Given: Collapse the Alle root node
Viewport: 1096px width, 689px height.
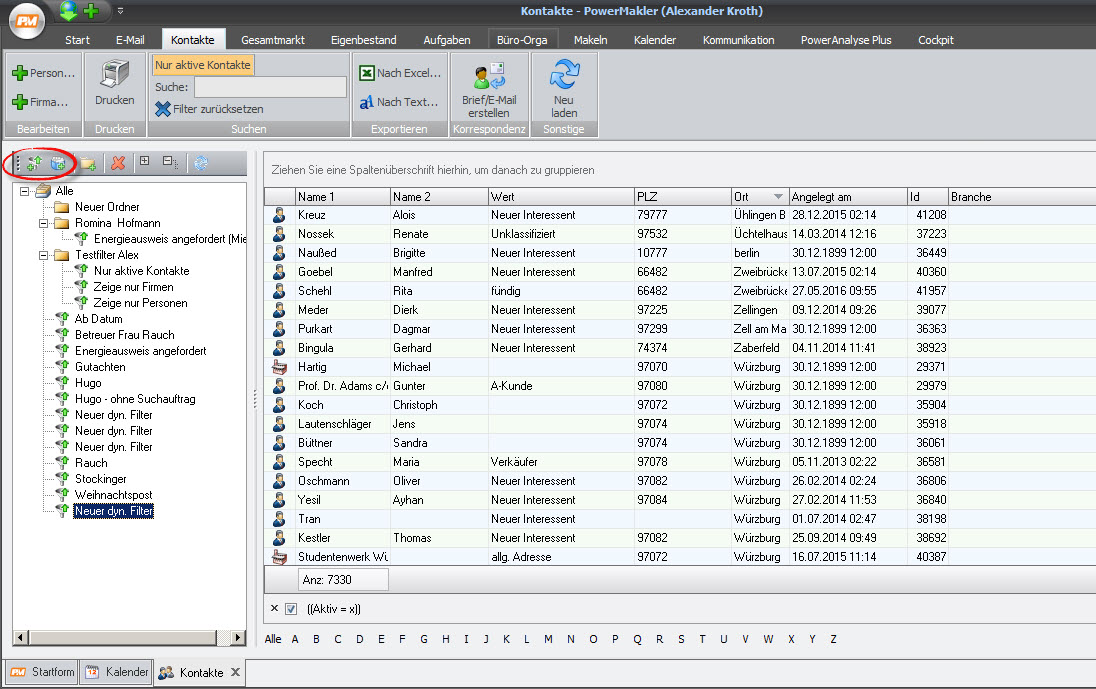Looking at the screenshot, I should point(24,191).
